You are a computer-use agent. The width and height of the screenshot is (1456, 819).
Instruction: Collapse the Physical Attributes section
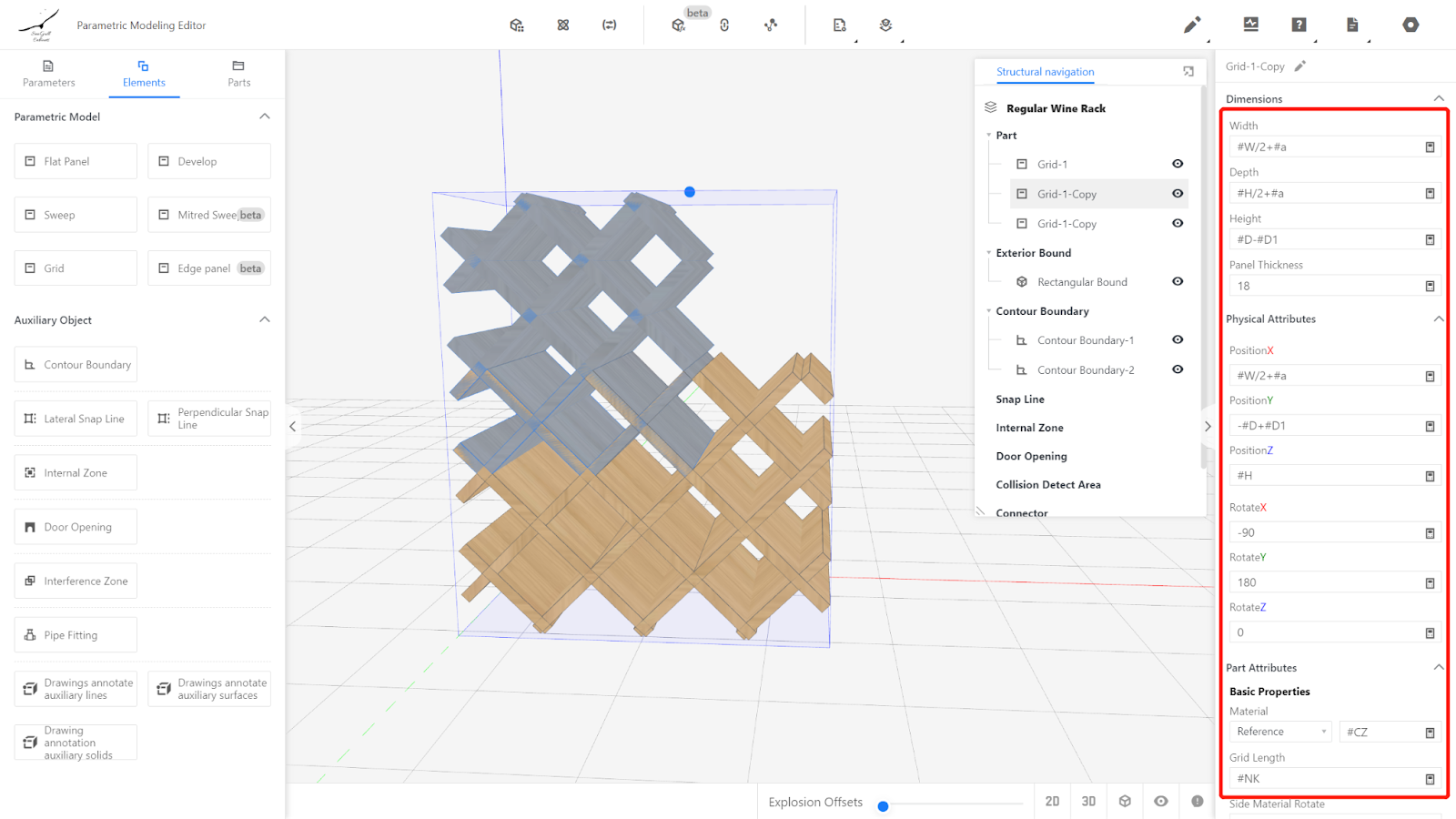[x=1439, y=318]
